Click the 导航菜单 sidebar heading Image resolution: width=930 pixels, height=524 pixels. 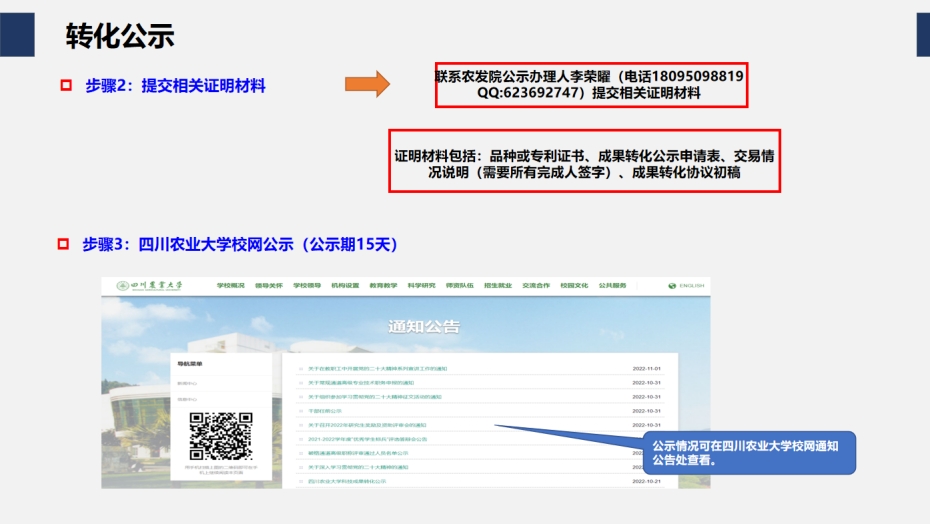(x=190, y=364)
